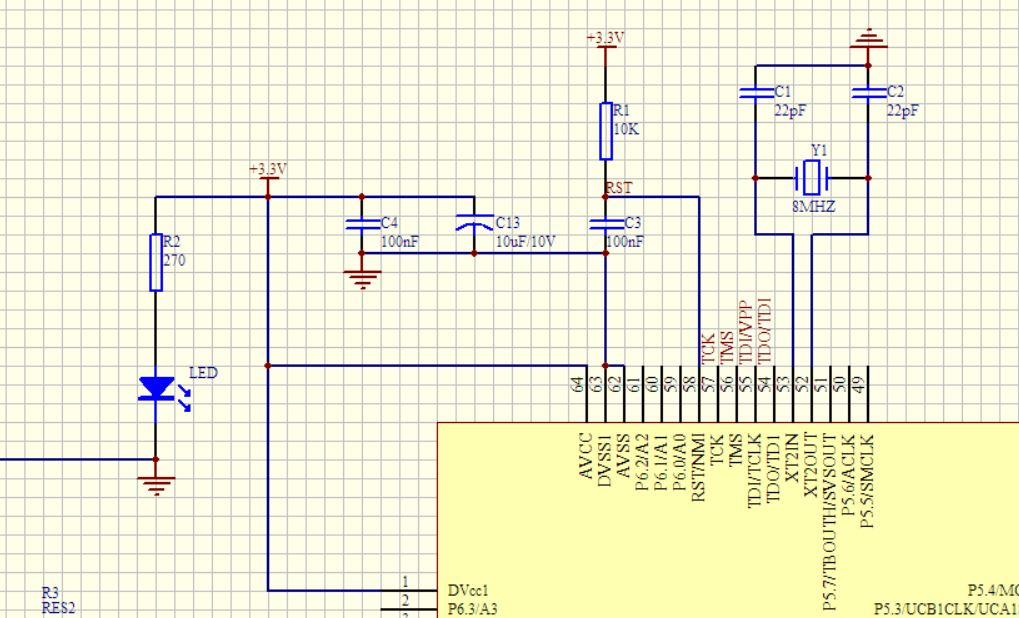Click the LED designator text

(x=203, y=373)
